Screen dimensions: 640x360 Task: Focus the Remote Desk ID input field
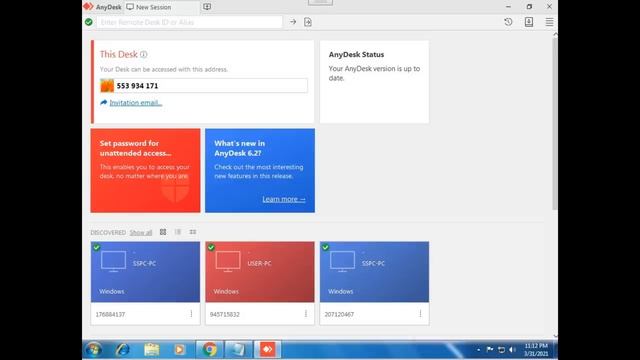189,22
